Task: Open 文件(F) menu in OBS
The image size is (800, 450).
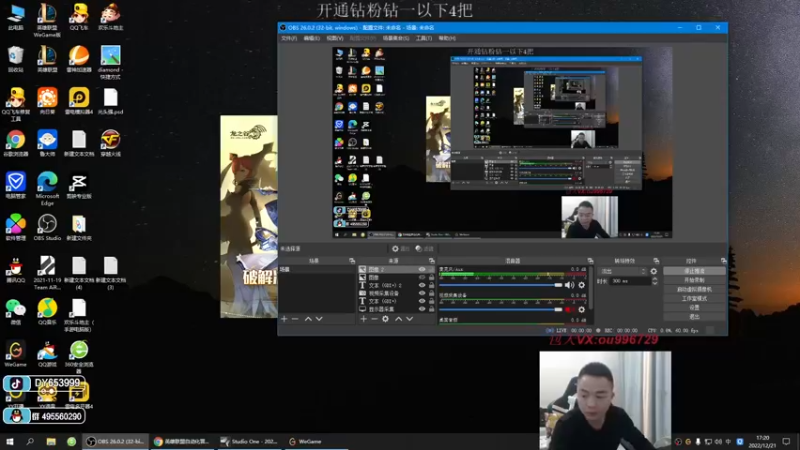Action: (x=289, y=38)
